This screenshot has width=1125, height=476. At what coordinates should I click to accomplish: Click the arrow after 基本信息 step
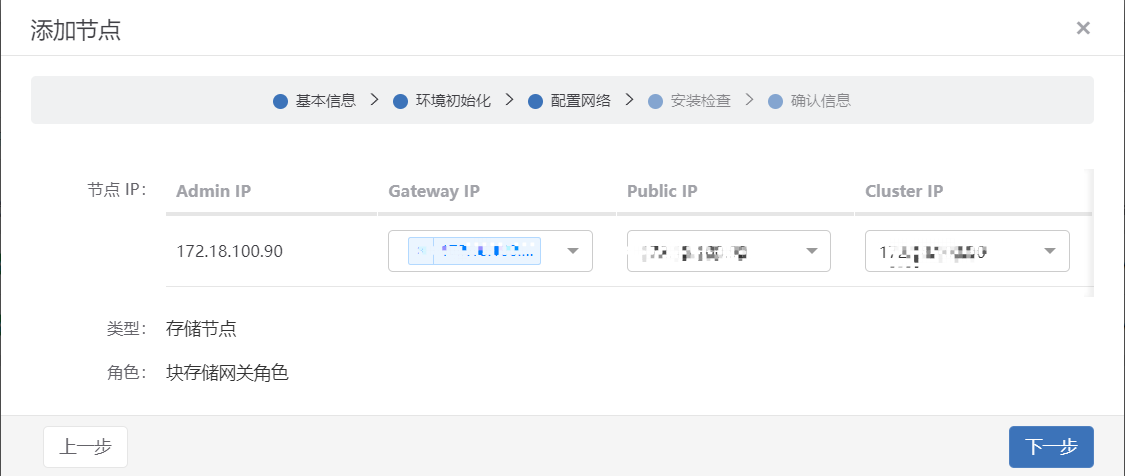click(374, 100)
